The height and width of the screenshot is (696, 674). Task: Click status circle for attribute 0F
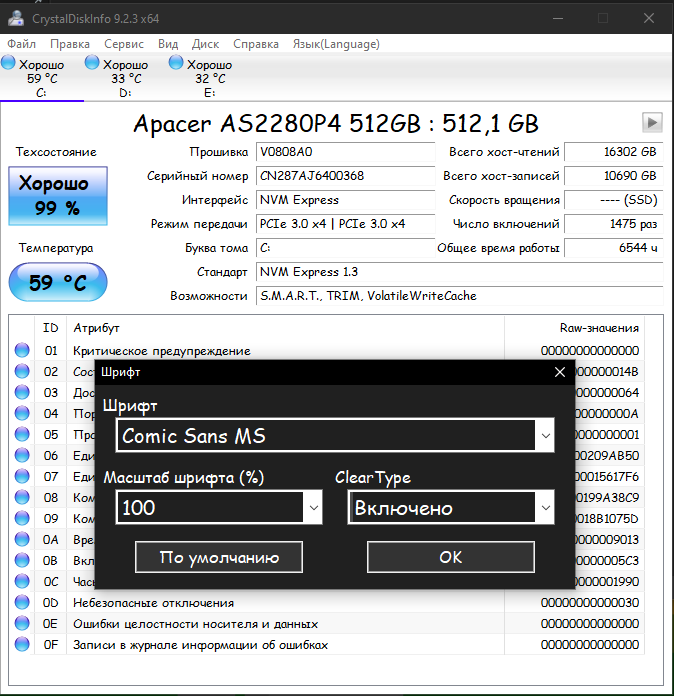click(x=22, y=645)
